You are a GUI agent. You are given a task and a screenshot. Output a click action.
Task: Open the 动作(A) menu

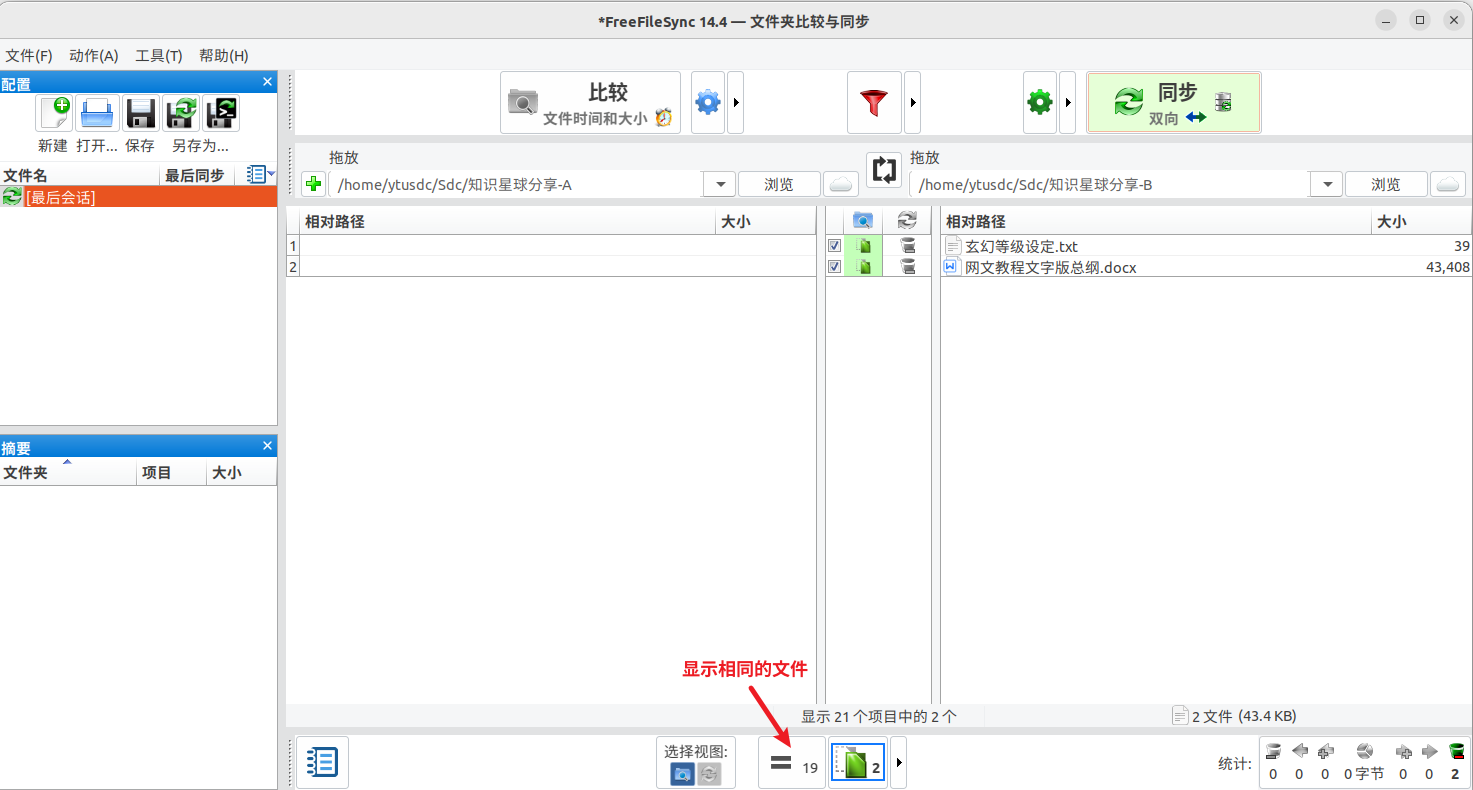[x=93, y=55]
